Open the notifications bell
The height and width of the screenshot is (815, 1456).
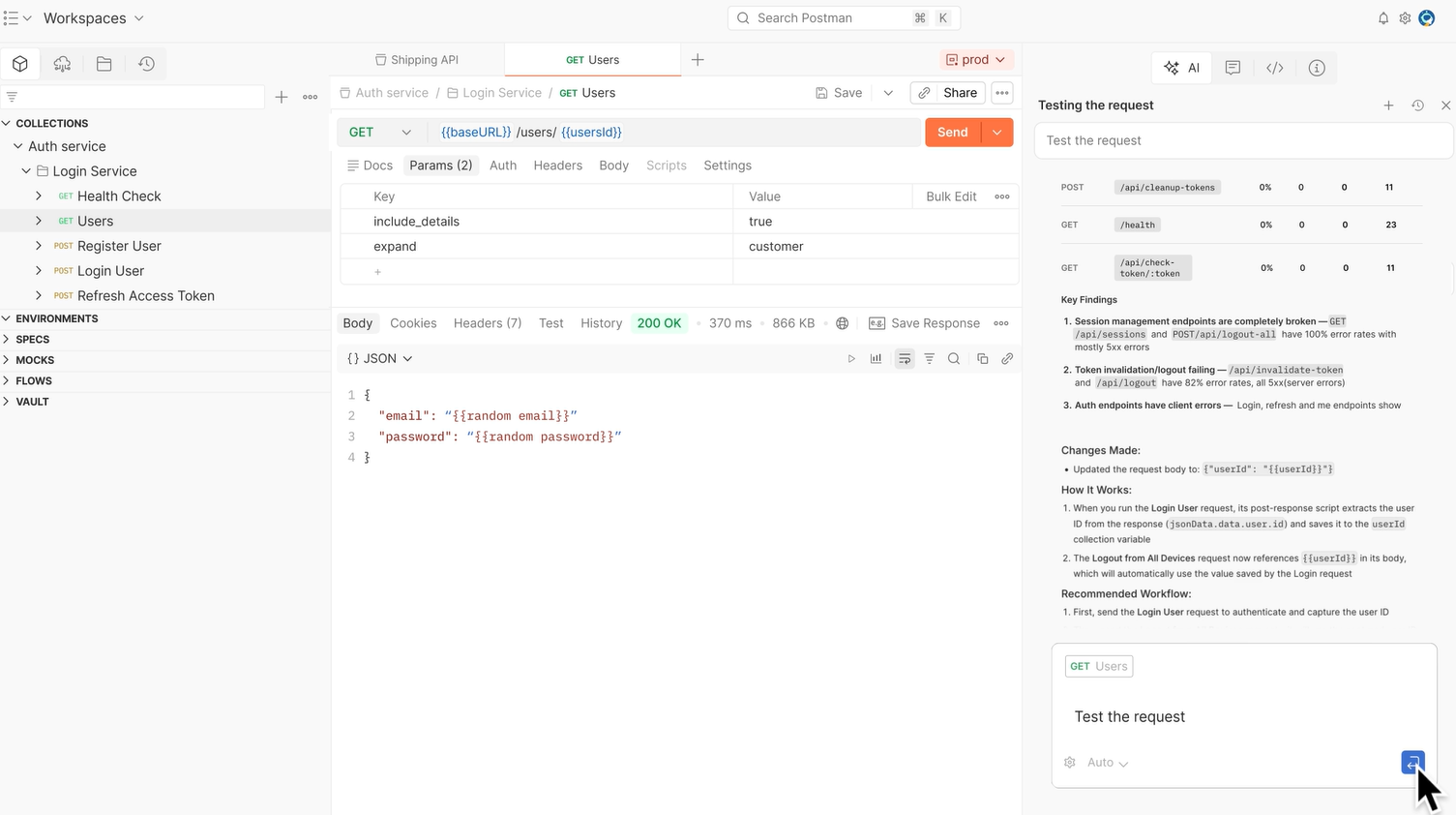point(1383,18)
